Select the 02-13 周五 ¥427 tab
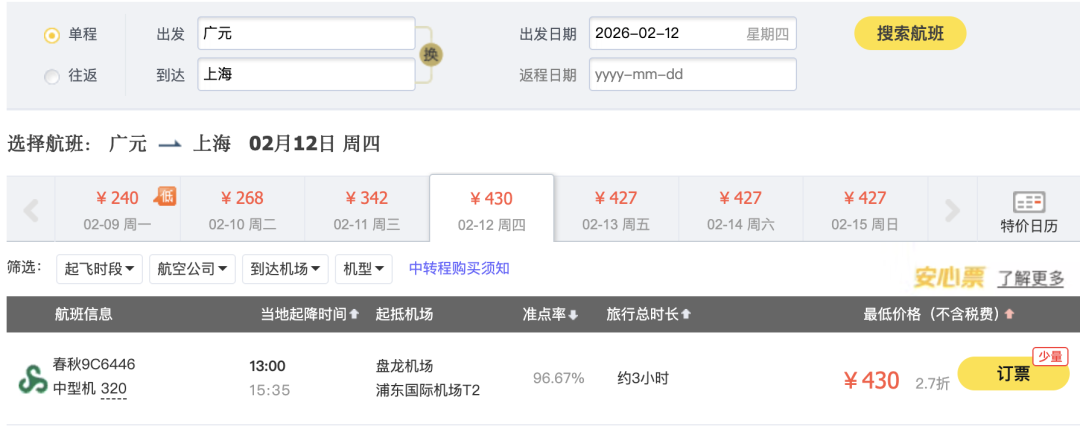 click(x=616, y=210)
